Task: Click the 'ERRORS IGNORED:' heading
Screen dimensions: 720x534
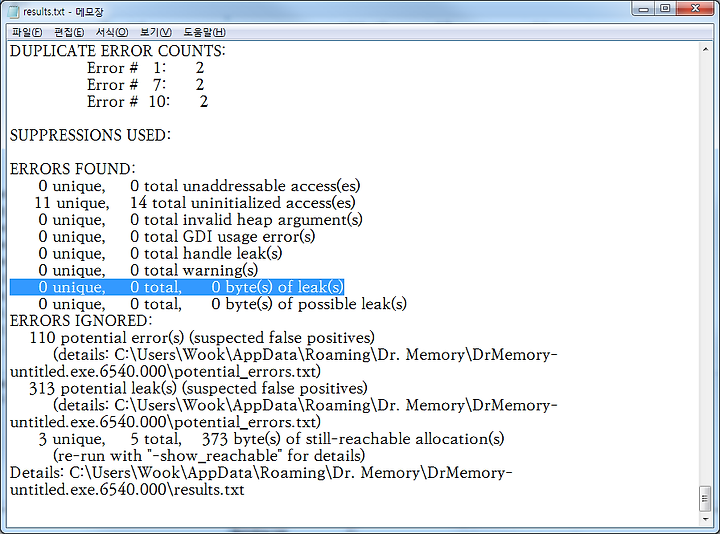Action: tap(81, 321)
